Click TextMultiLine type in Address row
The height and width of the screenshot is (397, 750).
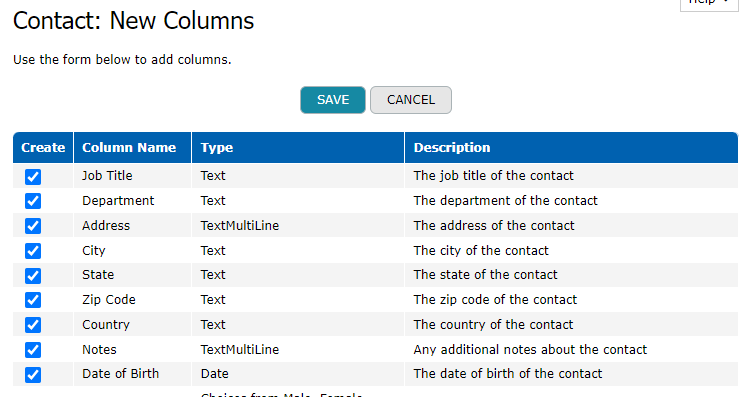pyautogui.click(x=240, y=225)
